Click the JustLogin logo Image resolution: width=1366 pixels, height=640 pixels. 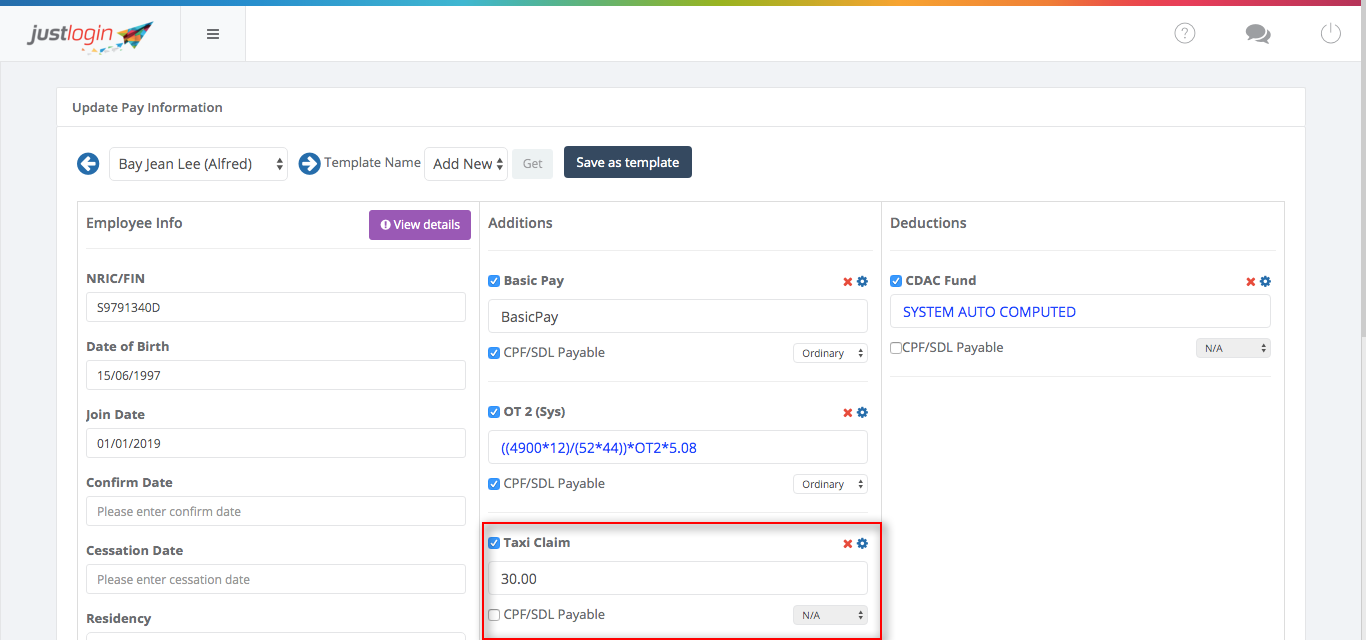90,36
